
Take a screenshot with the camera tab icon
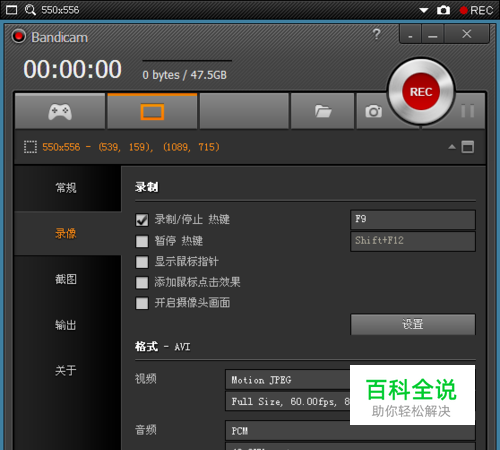pos(373,111)
